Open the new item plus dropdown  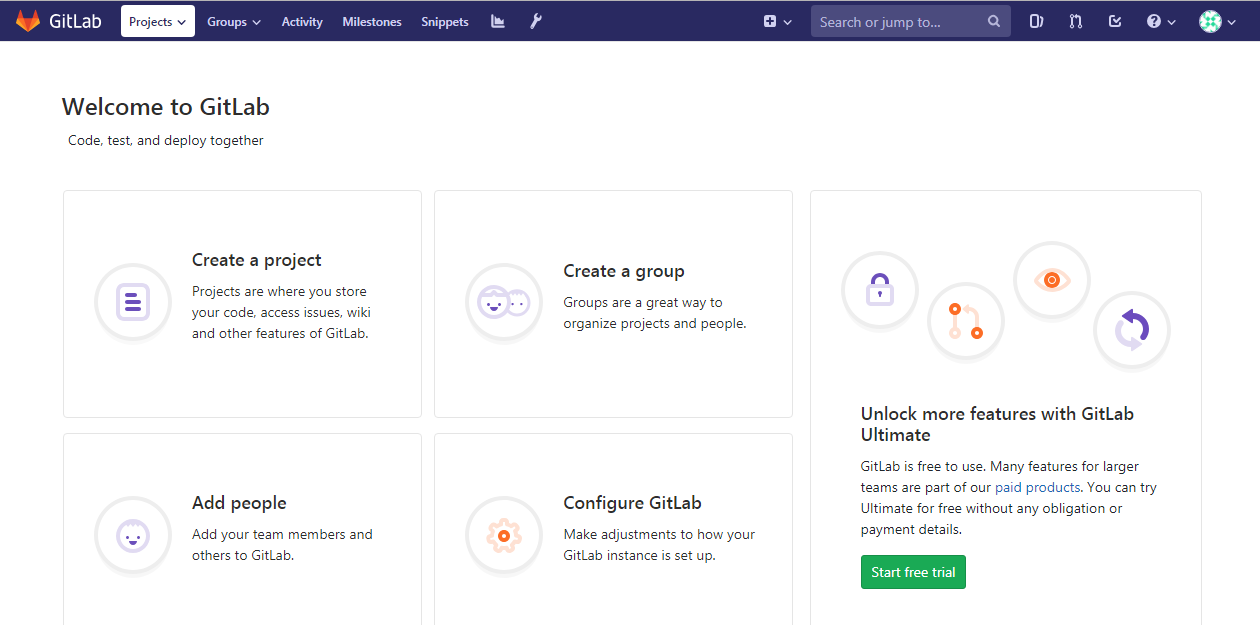(x=777, y=21)
